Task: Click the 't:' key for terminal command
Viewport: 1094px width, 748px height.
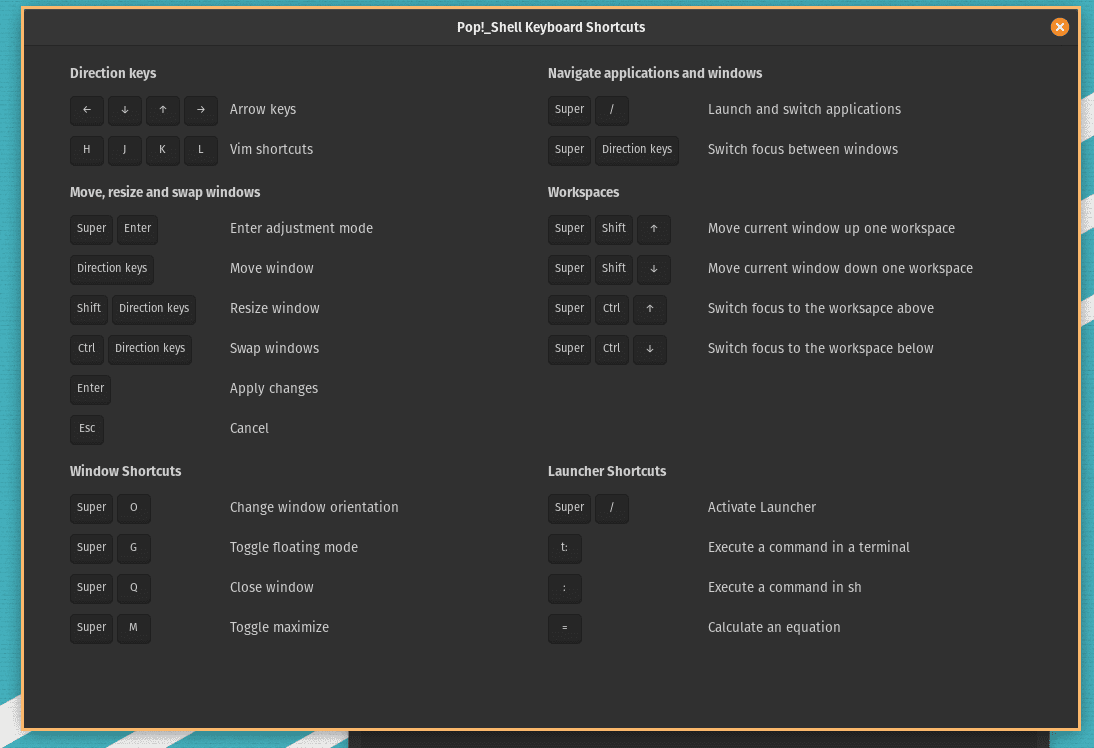Action: pyautogui.click(x=564, y=548)
